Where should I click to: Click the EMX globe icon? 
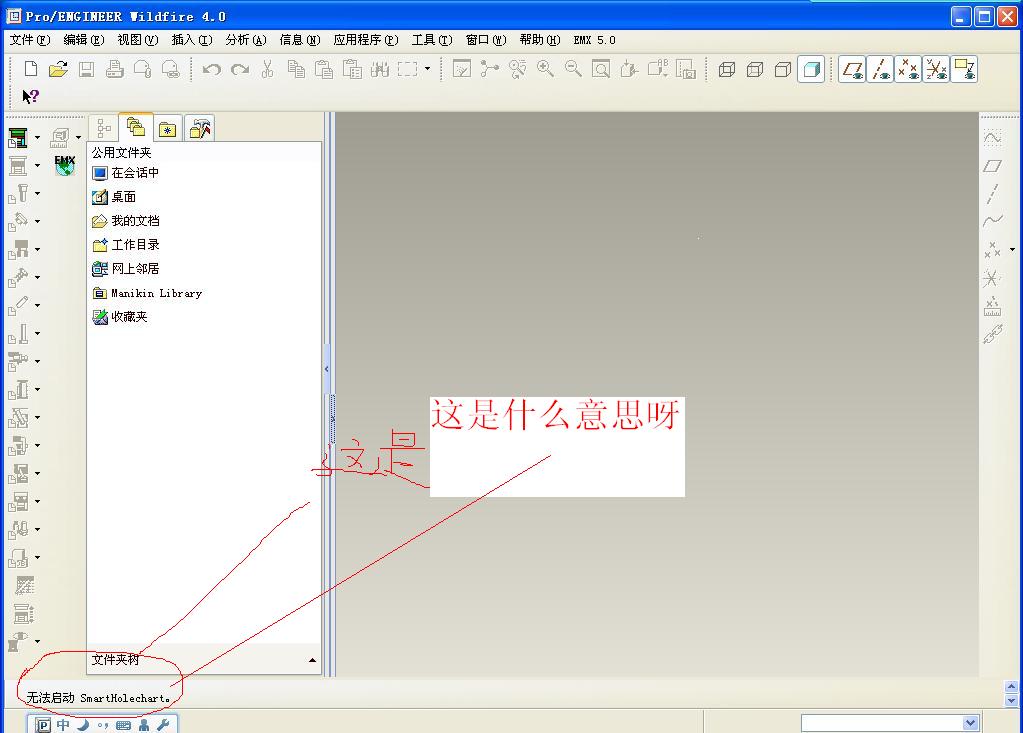coord(65,165)
